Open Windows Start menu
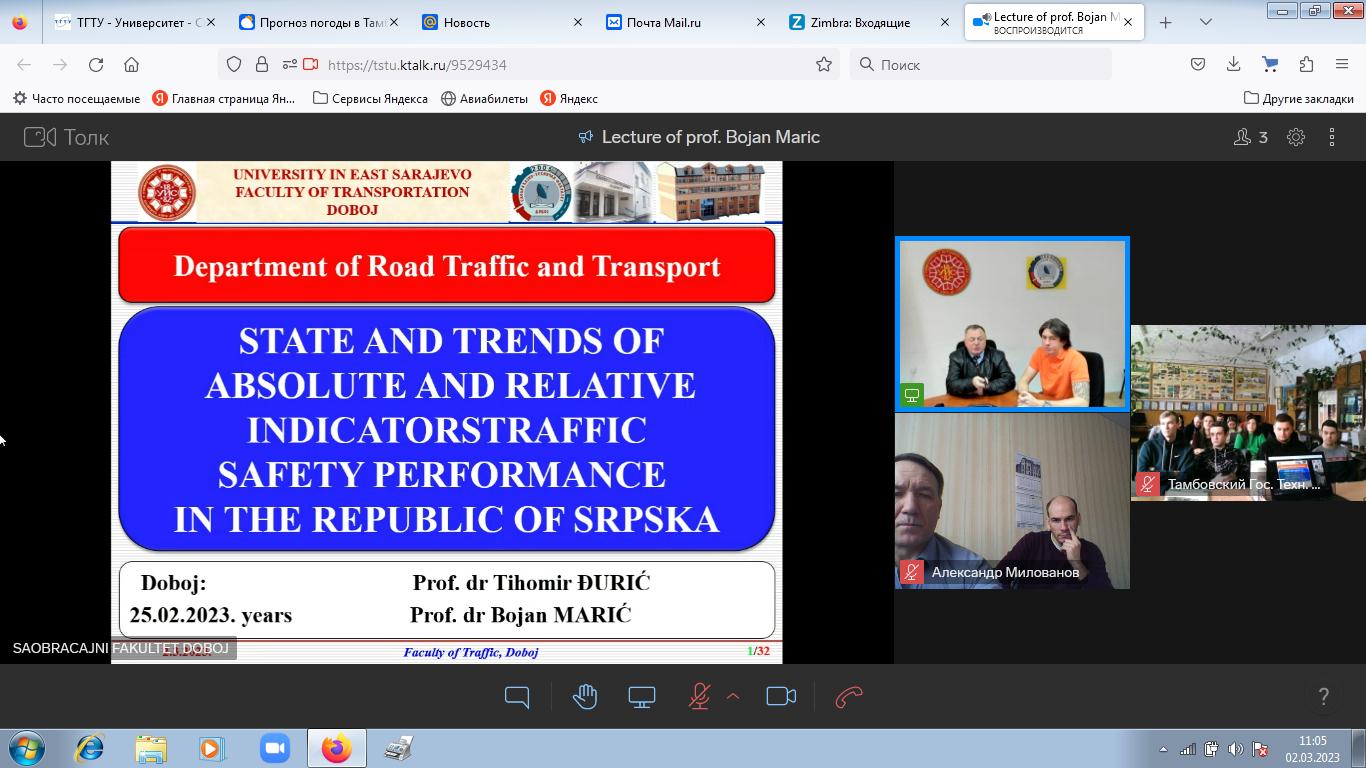The height and width of the screenshot is (768, 1366). coord(26,748)
